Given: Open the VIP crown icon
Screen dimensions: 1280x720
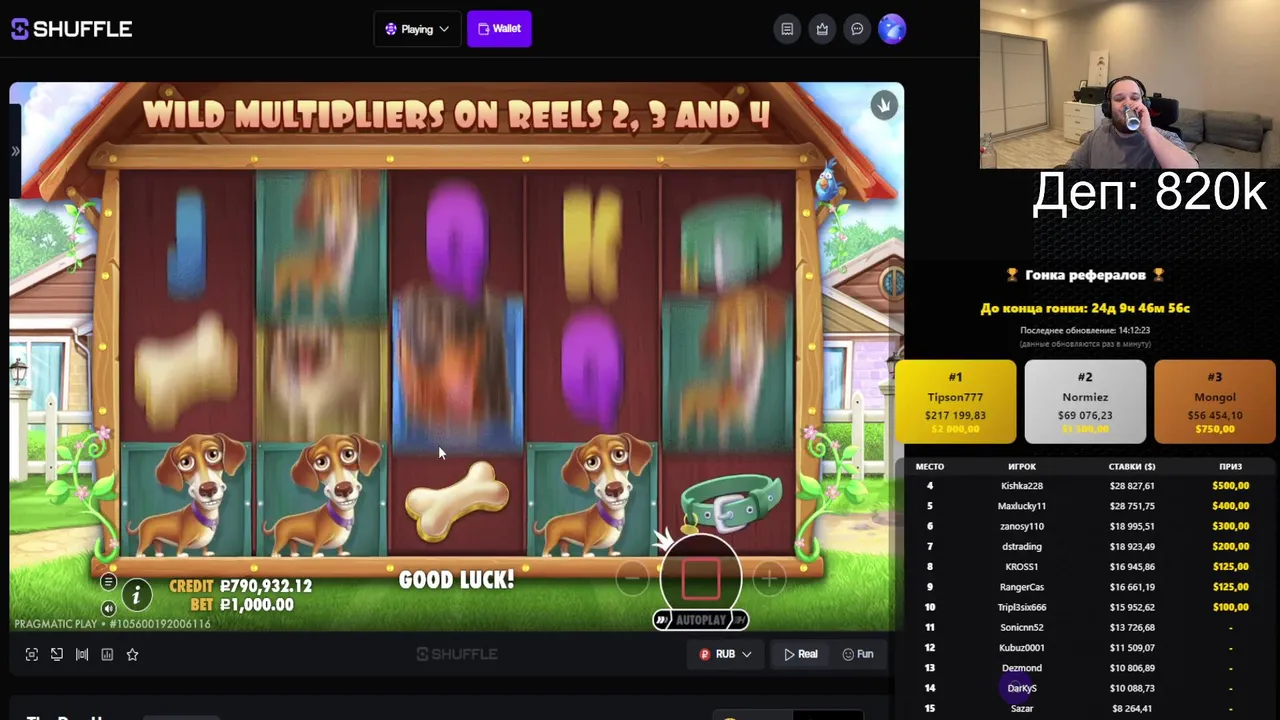Looking at the screenshot, I should coord(822,29).
